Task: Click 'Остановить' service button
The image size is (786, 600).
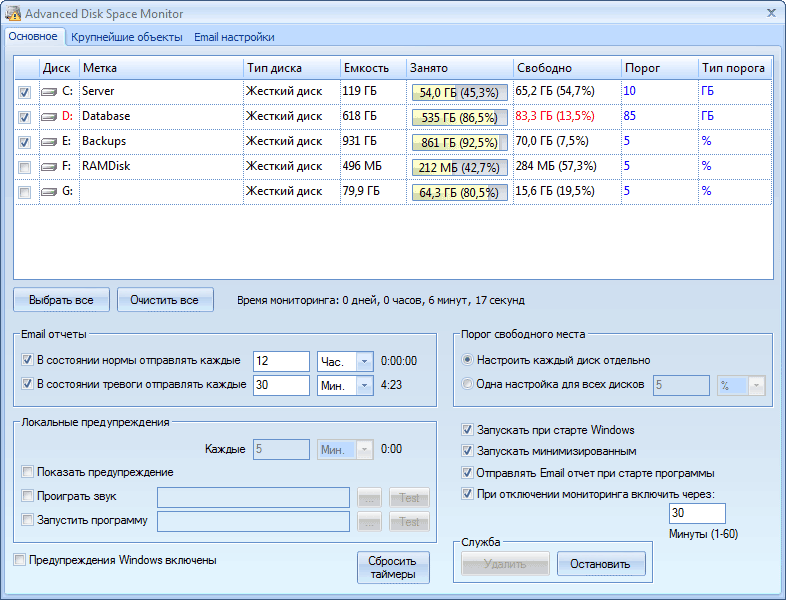Action: click(x=600, y=564)
